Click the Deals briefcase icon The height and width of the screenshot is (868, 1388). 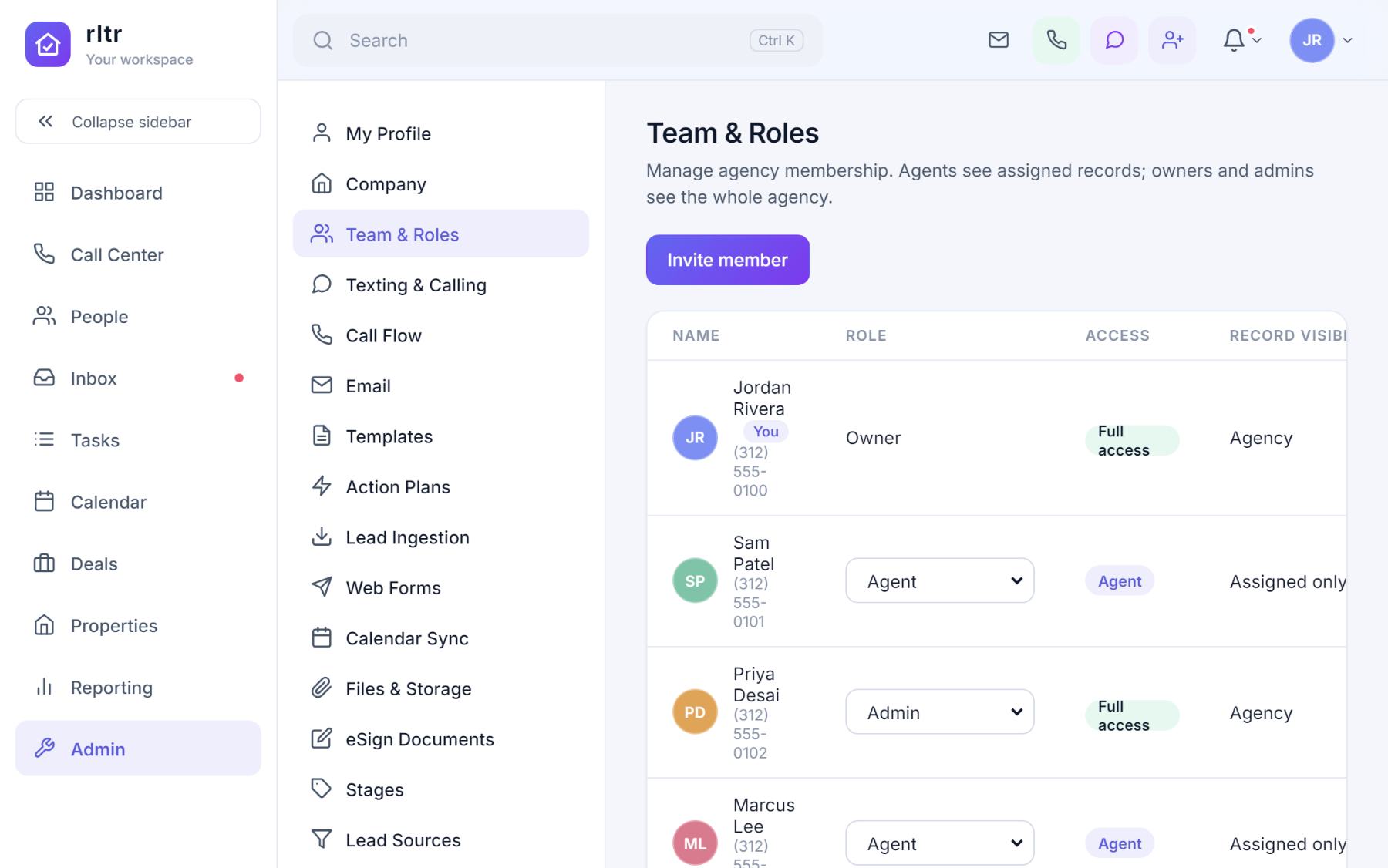click(x=44, y=564)
